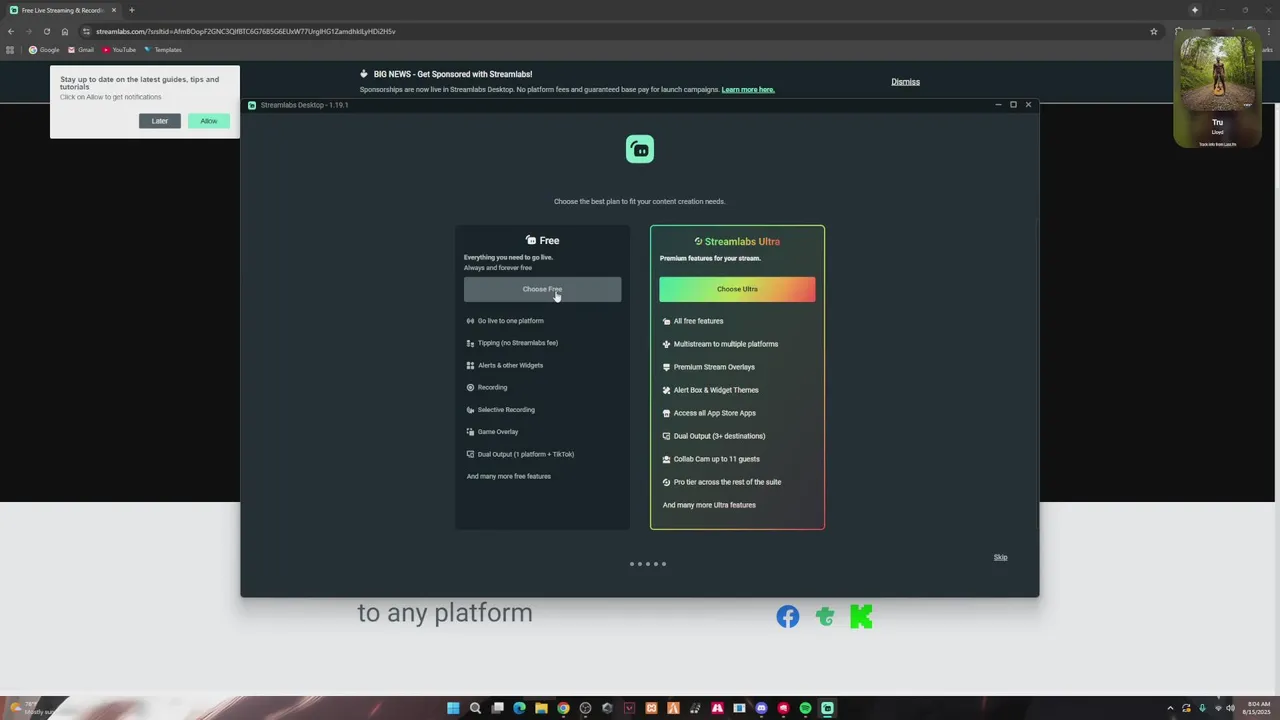Go to the browser home page

click(x=65, y=31)
